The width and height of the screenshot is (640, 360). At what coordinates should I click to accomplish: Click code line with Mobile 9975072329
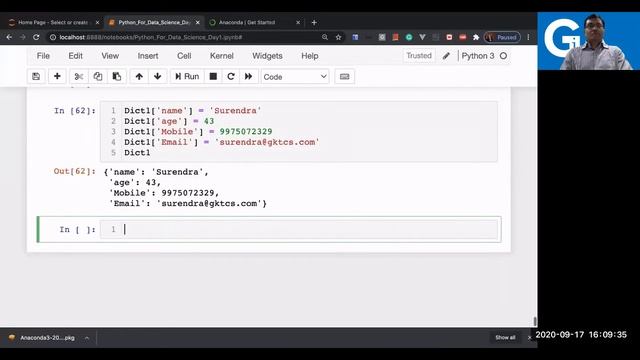198,132
